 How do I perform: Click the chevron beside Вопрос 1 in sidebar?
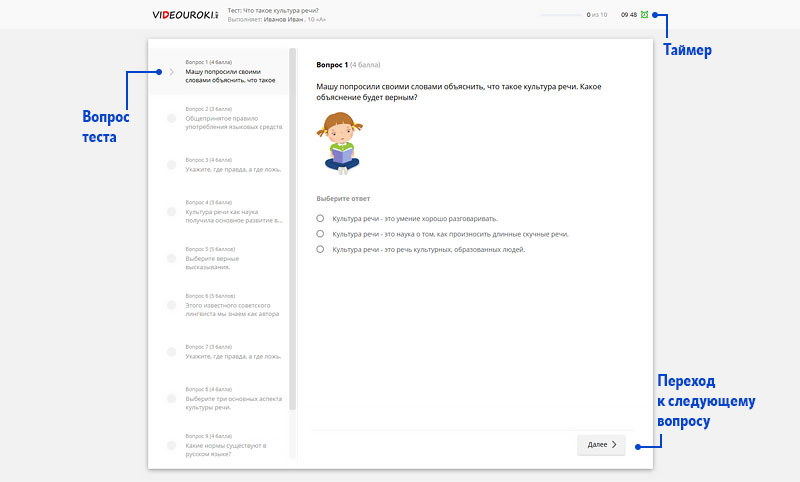171,72
